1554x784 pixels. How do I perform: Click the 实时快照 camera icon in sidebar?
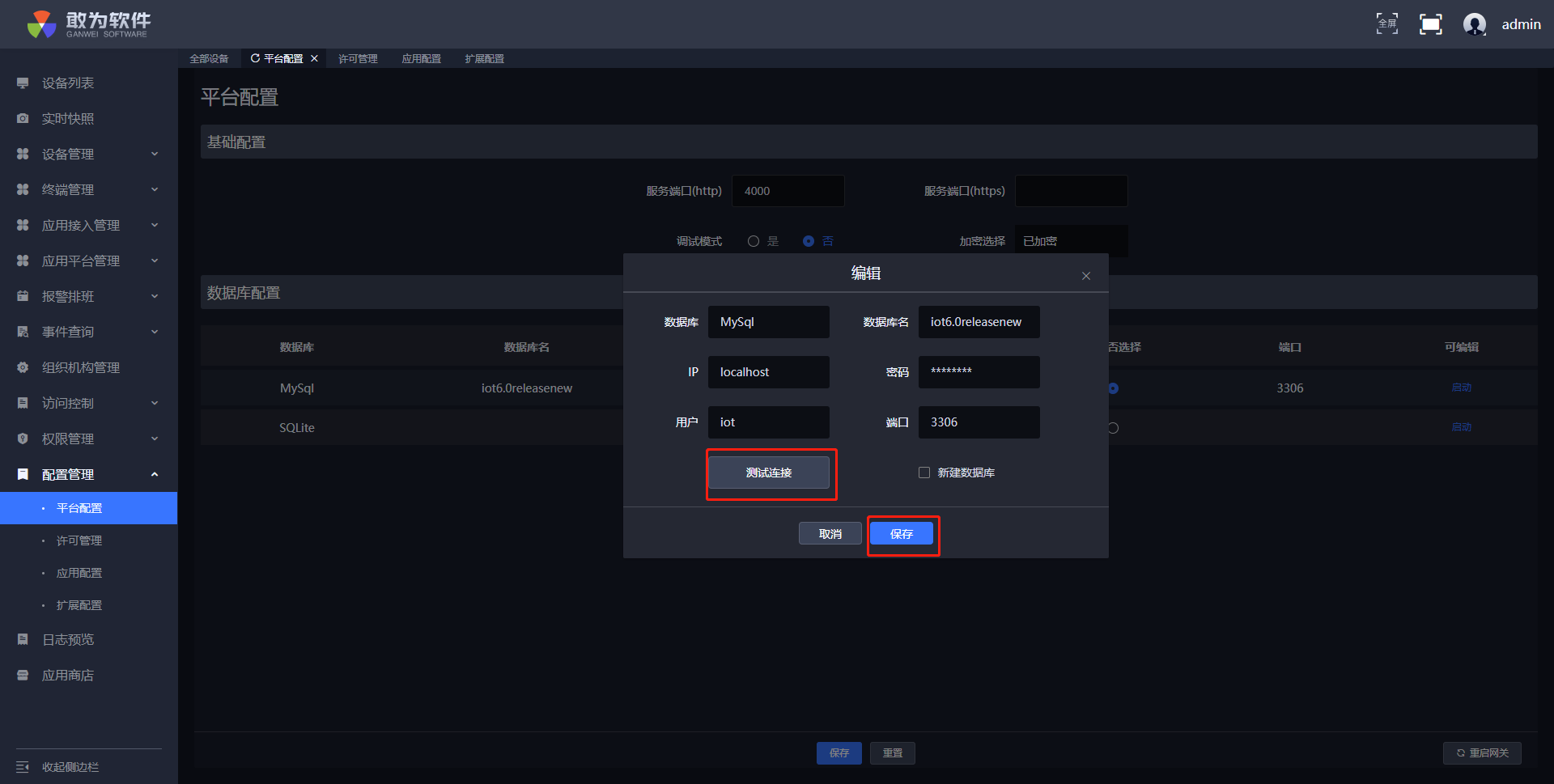tap(23, 119)
